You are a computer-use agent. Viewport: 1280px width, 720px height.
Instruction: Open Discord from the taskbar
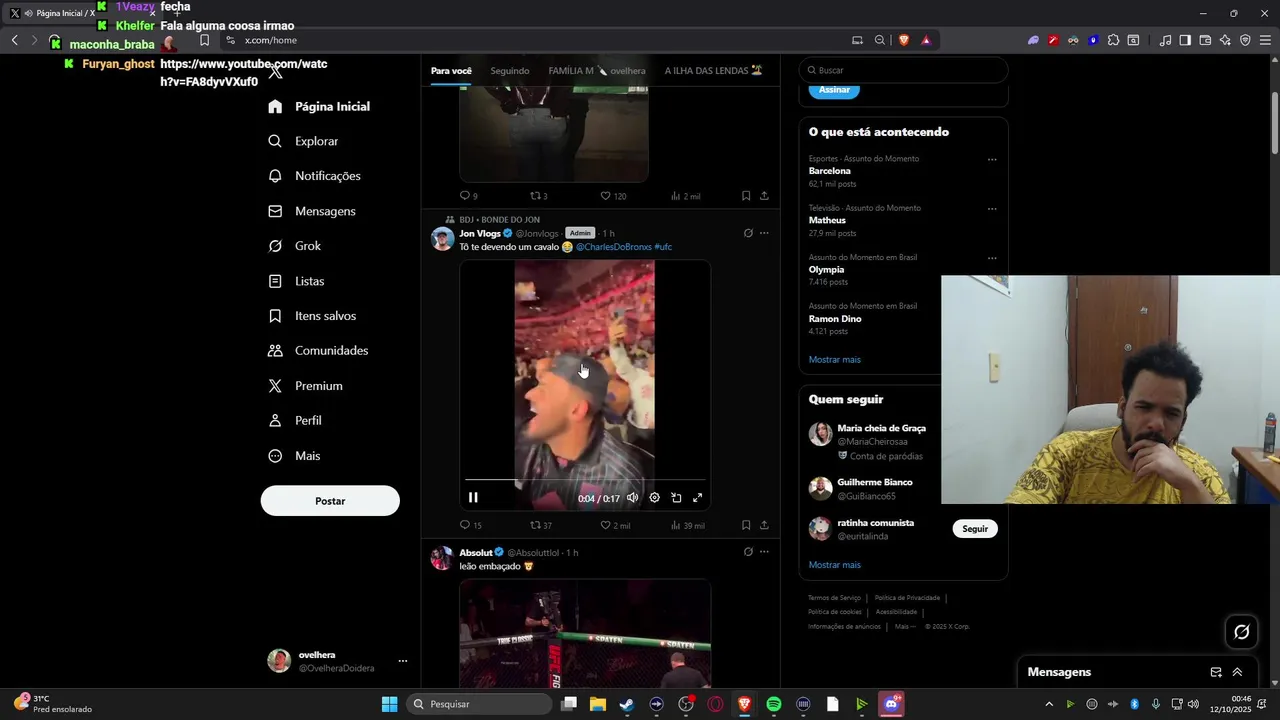(x=891, y=704)
